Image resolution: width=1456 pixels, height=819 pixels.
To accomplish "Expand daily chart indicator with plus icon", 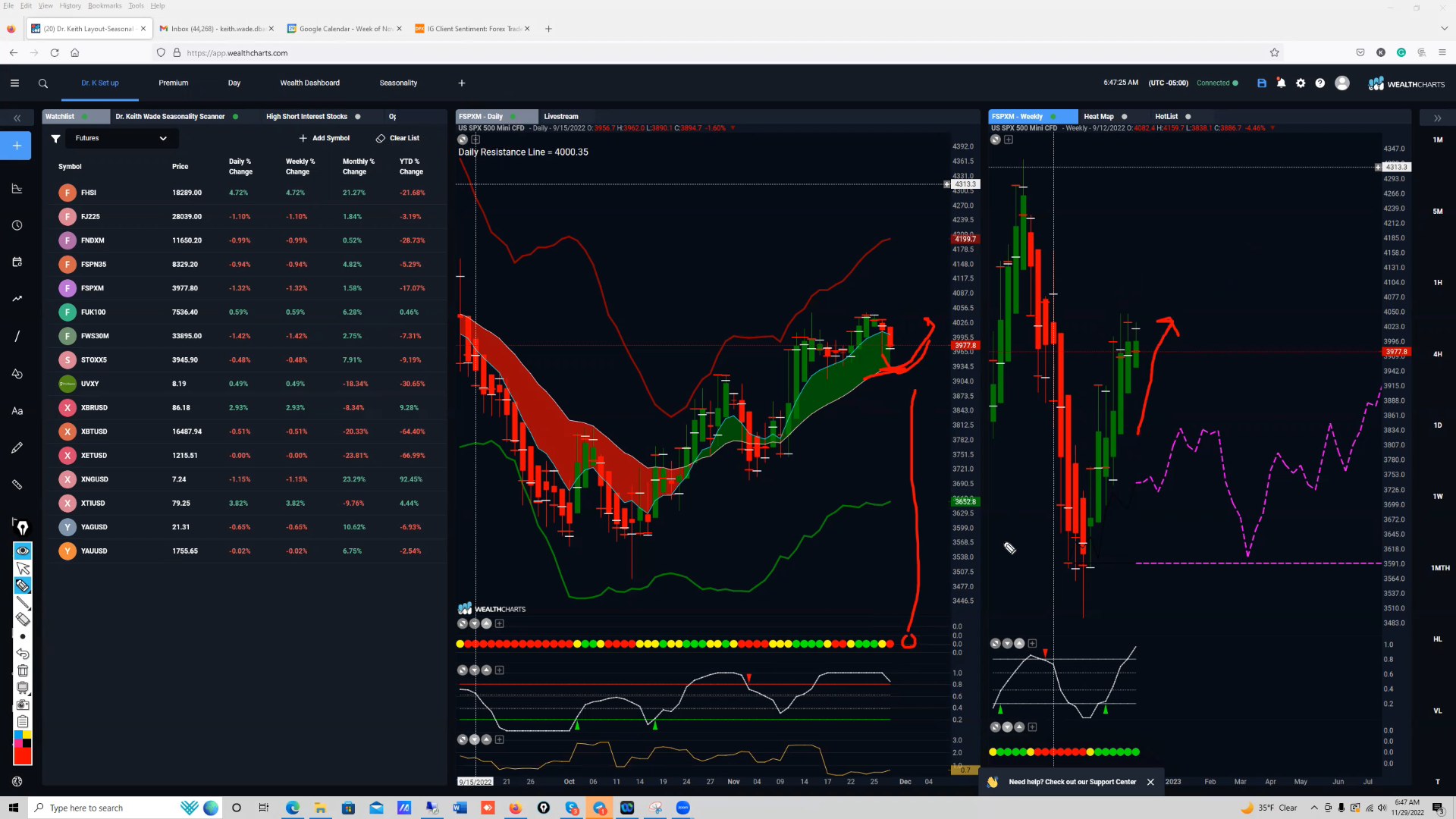I will 476,140.
